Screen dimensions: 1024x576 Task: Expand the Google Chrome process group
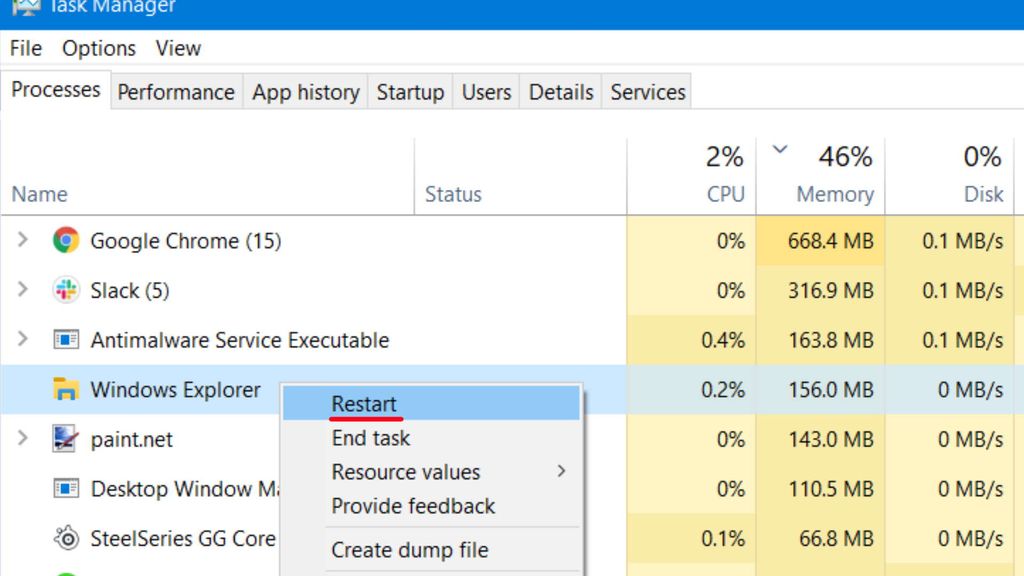click(22, 241)
